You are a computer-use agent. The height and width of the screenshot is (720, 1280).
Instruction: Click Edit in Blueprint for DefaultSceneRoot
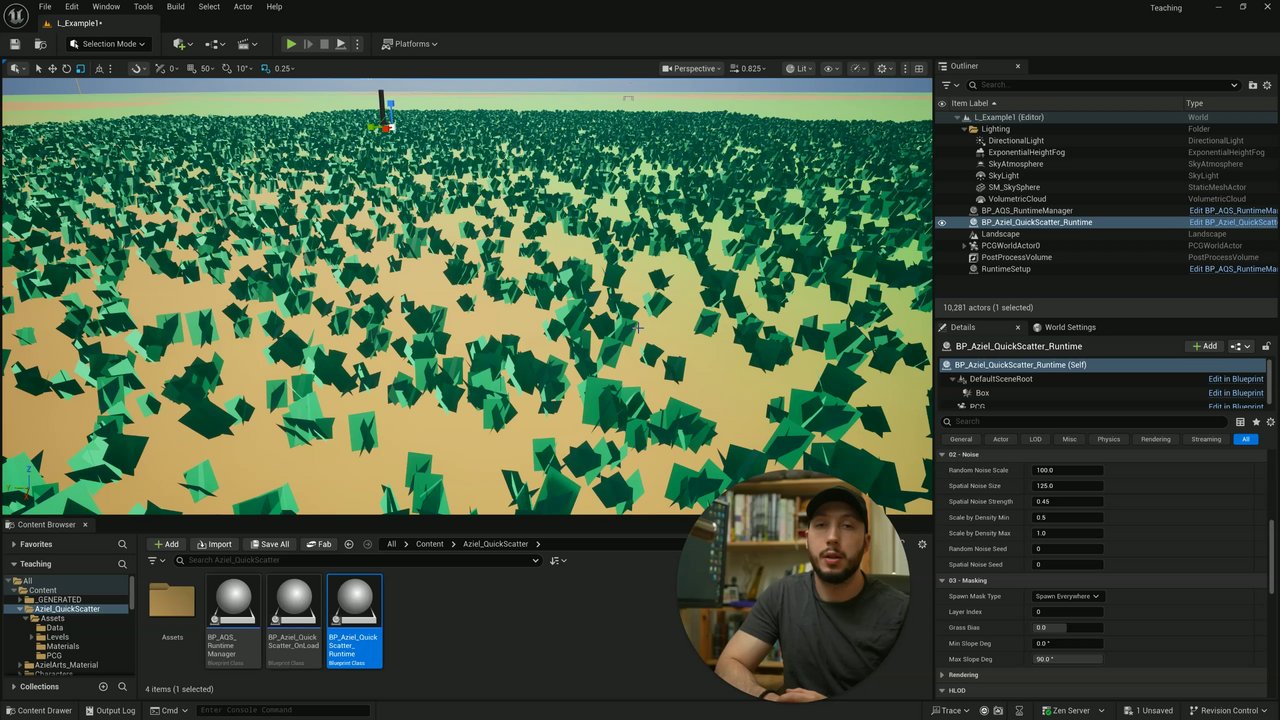1235,379
